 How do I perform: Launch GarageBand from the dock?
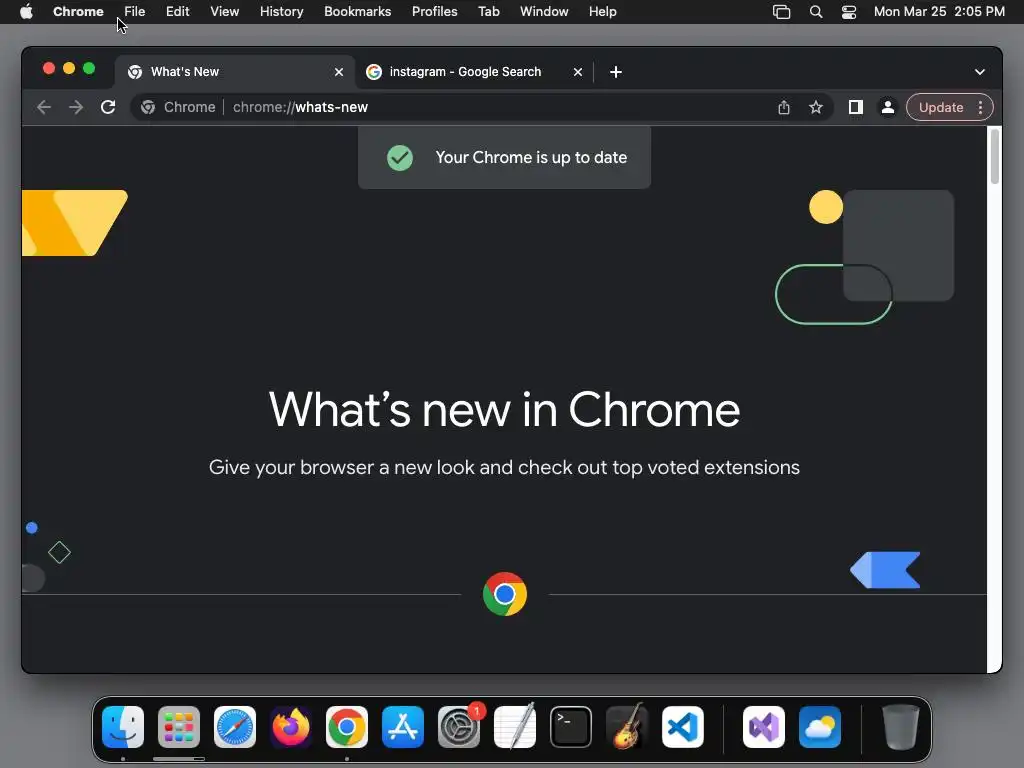tap(627, 727)
